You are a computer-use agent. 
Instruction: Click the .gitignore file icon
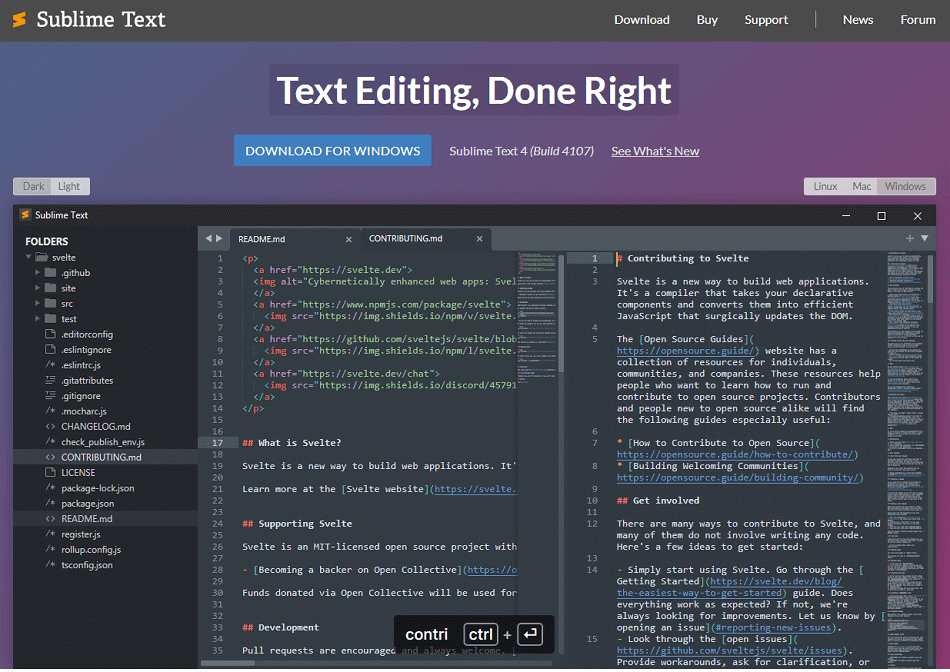point(50,395)
